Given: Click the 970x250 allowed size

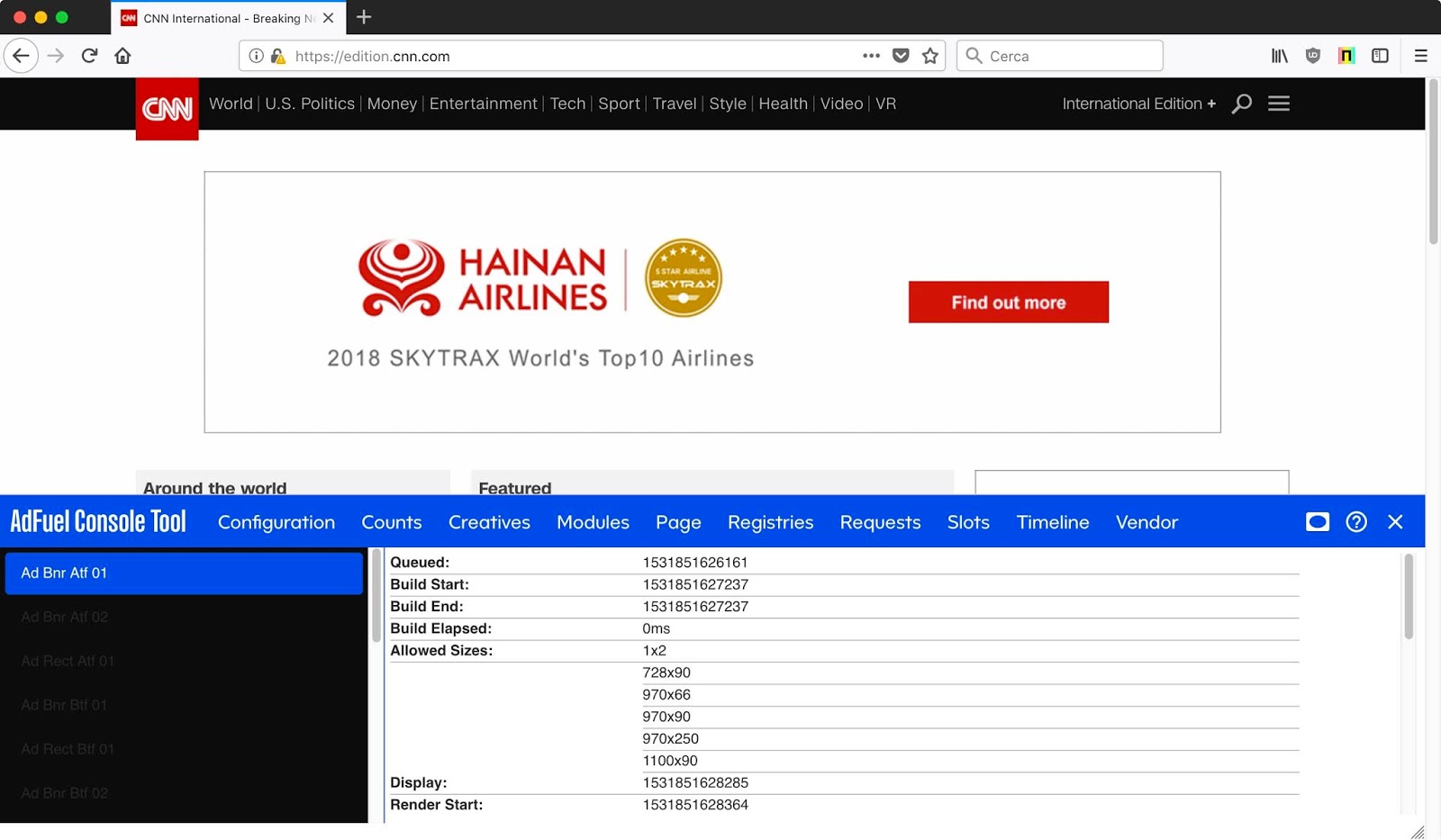Looking at the screenshot, I should coord(670,739).
